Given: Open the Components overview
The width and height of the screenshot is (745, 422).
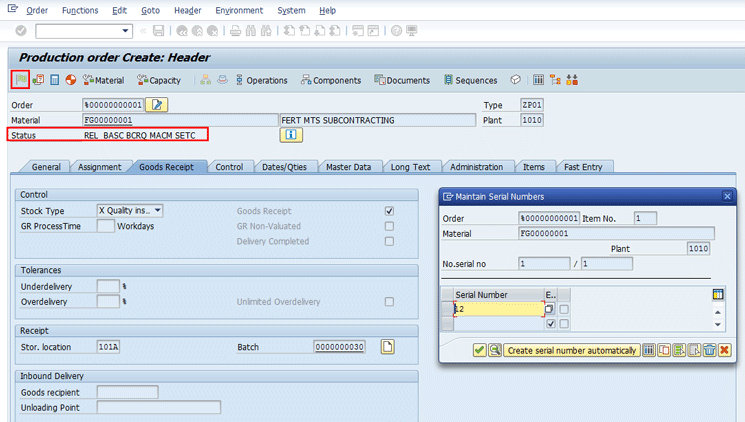Looking at the screenshot, I should coord(330,80).
